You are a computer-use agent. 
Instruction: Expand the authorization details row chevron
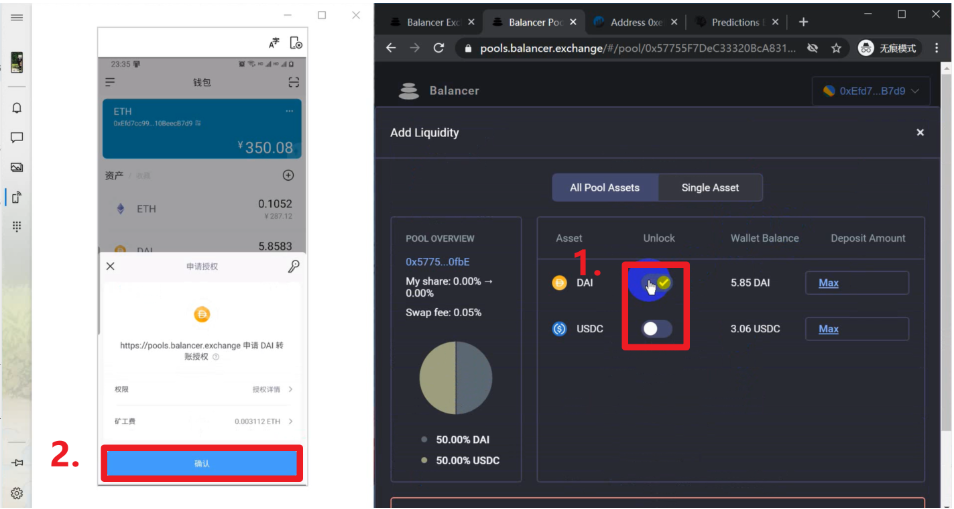(290, 389)
